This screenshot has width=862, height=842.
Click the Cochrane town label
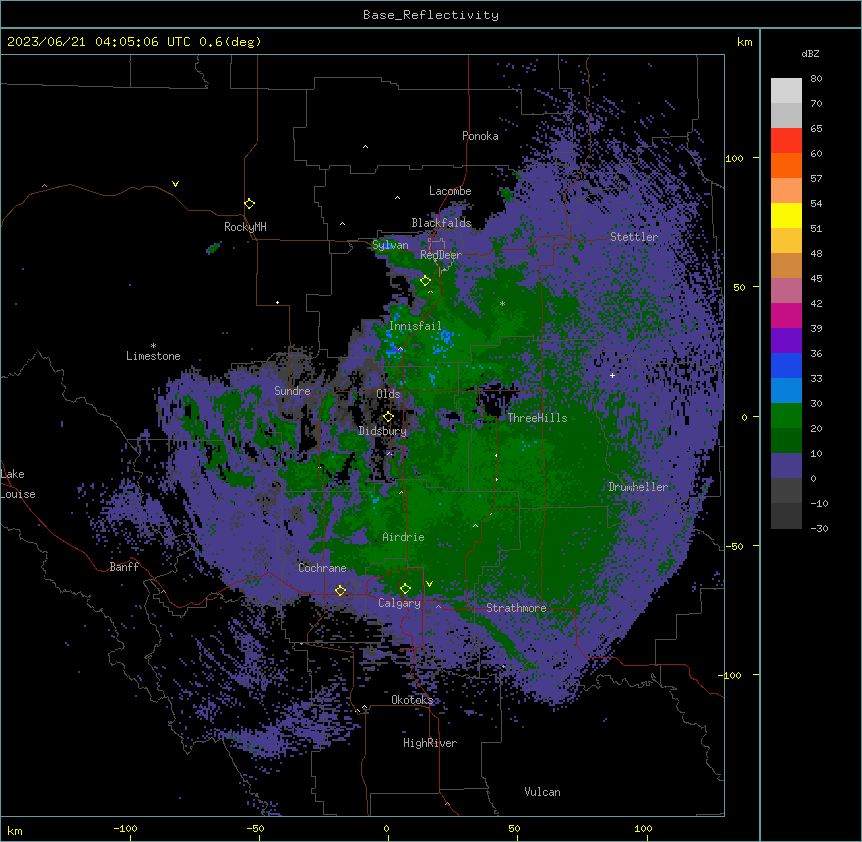click(322, 568)
